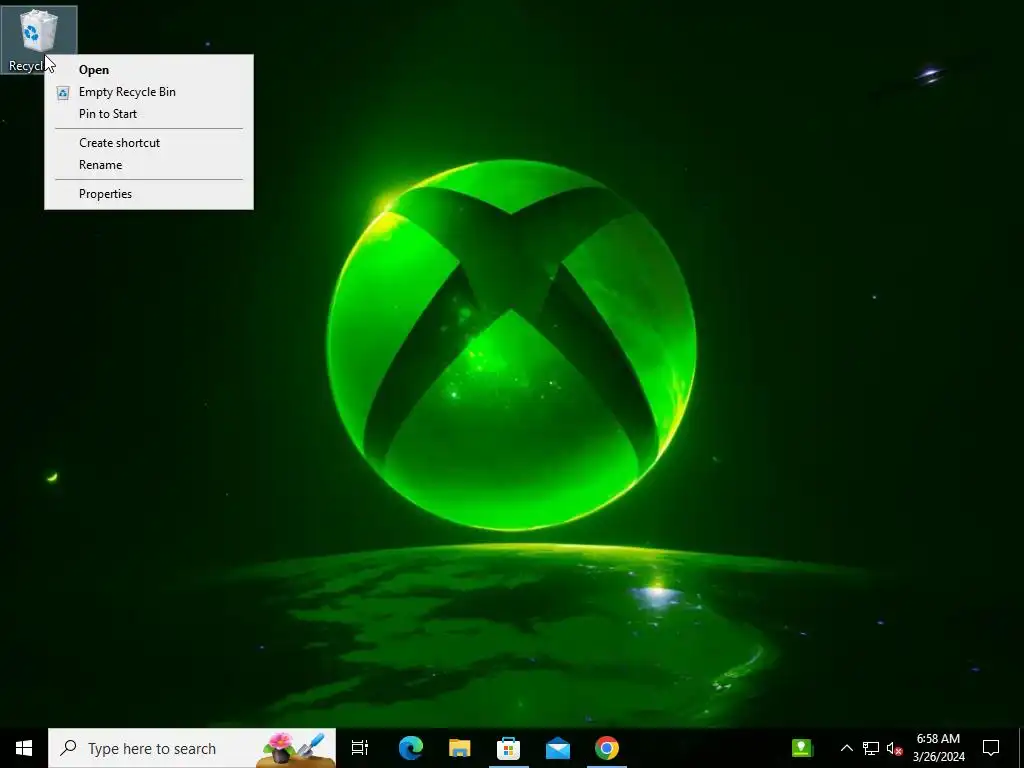Open Microsoft Store from taskbar

coord(509,748)
